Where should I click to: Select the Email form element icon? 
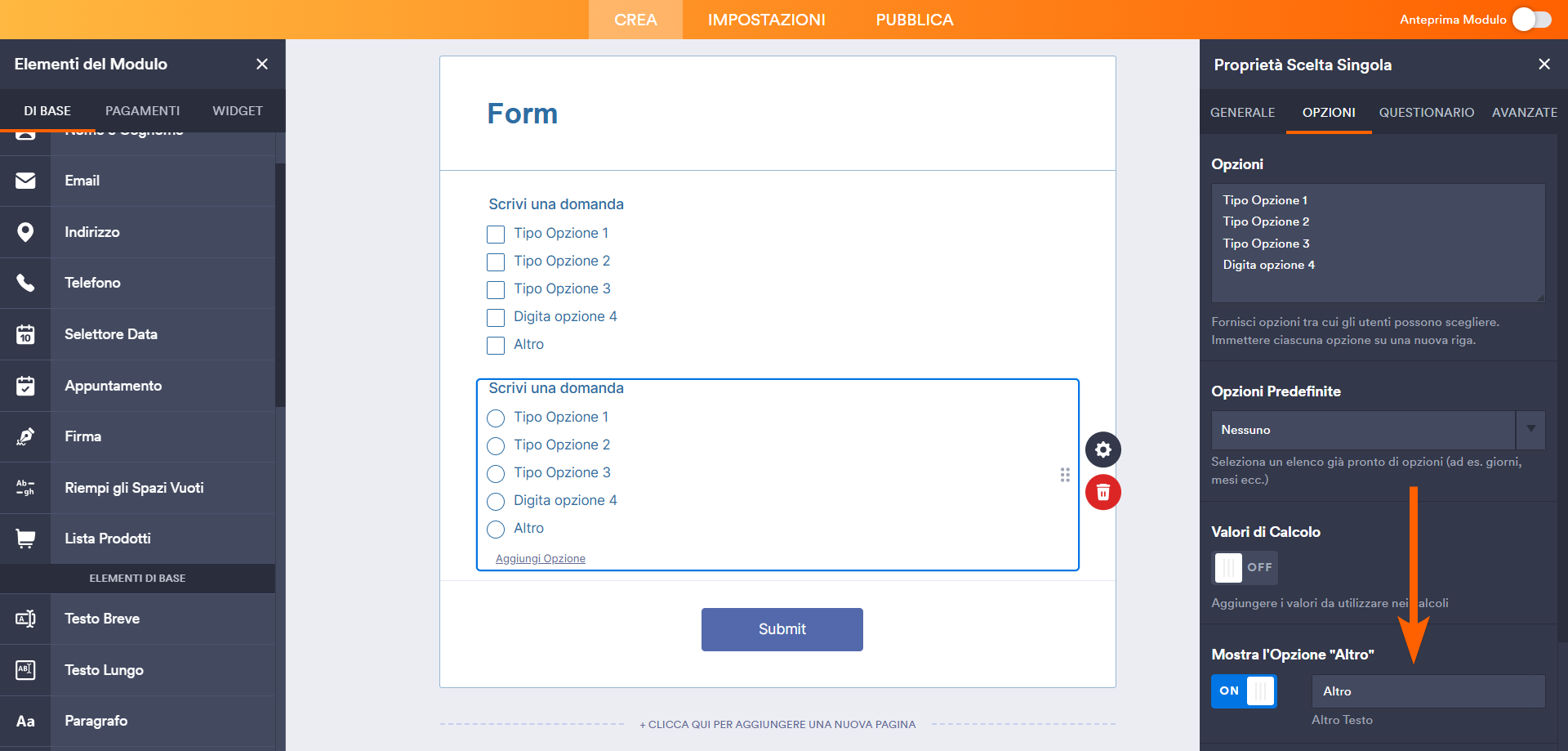pyautogui.click(x=25, y=181)
